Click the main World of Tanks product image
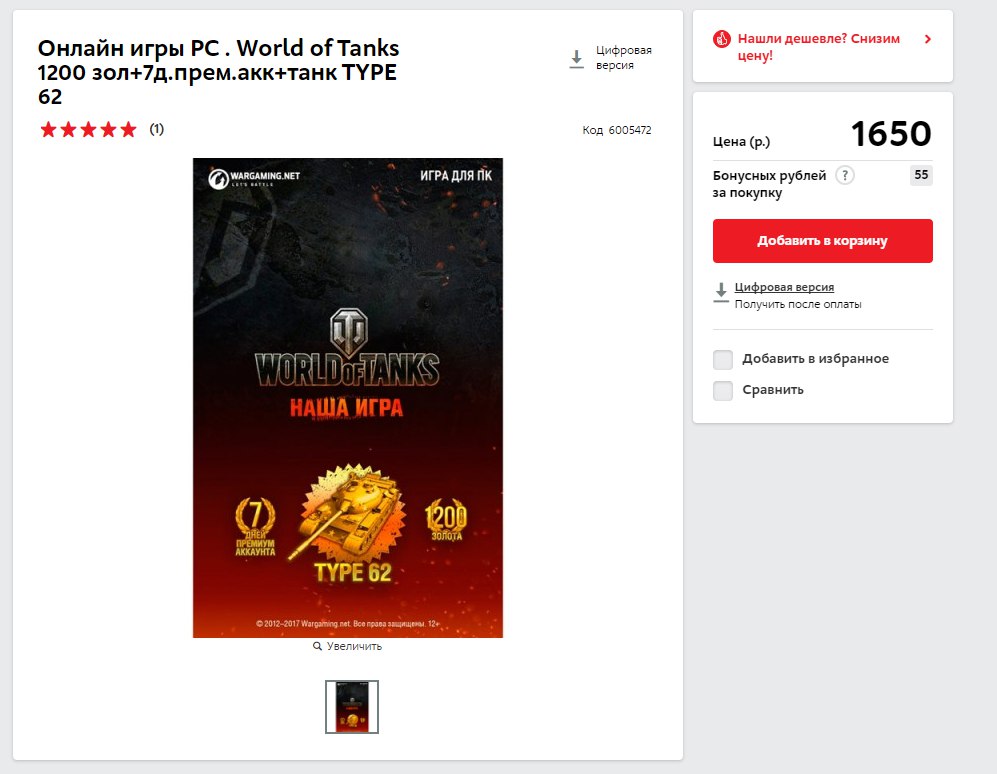Viewport: 997px width, 774px height. pos(348,397)
